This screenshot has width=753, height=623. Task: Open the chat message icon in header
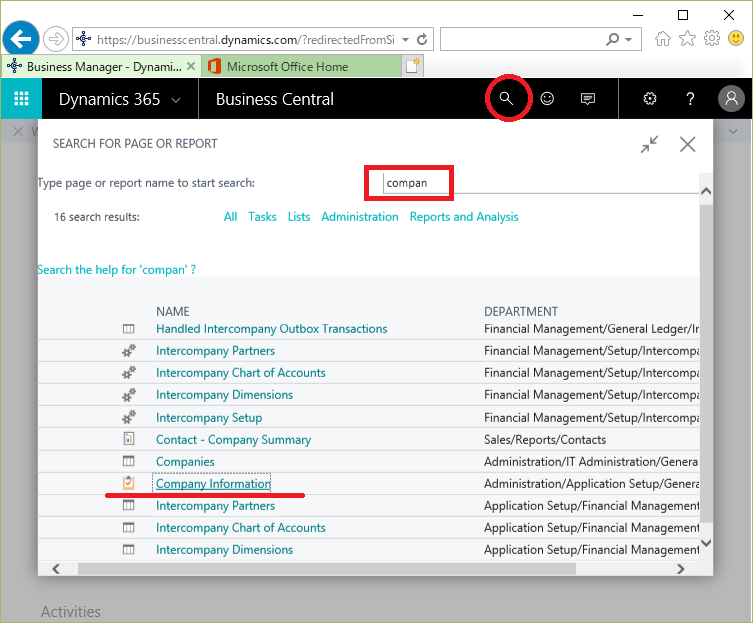tap(588, 99)
